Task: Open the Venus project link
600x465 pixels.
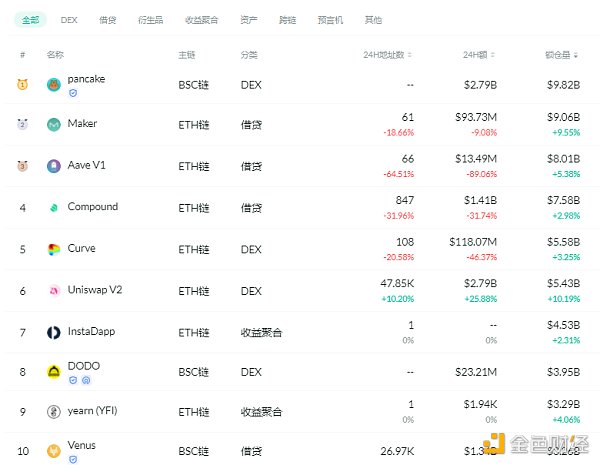Action: click(x=81, y=445)
